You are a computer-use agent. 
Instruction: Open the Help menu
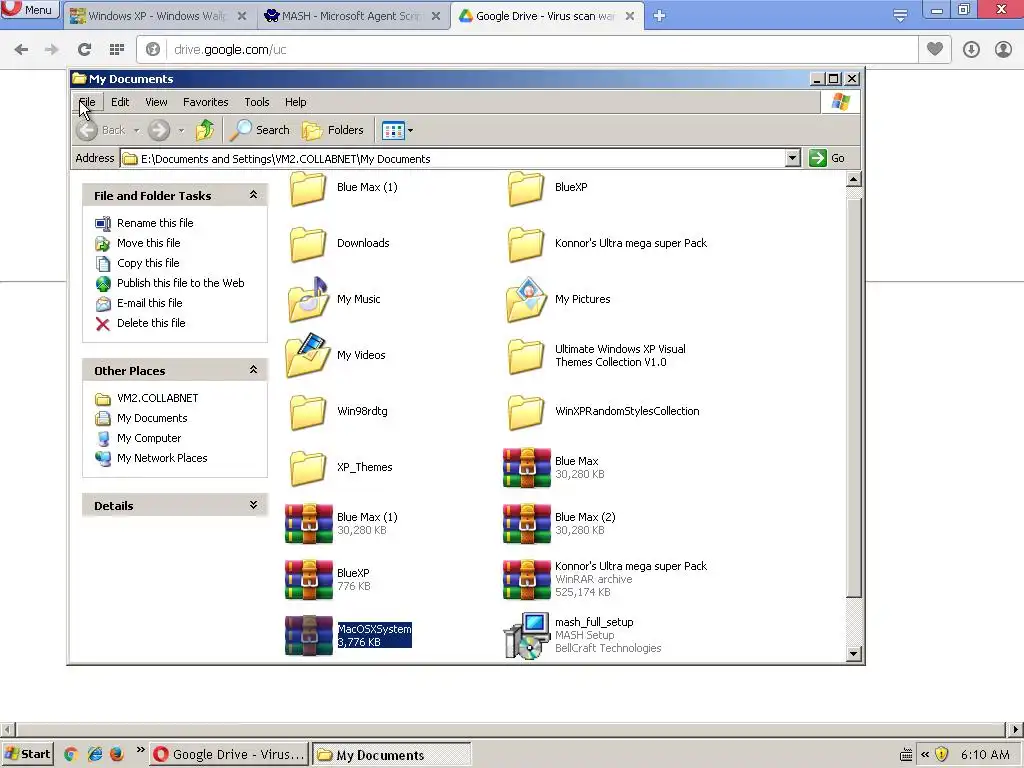click(296, 102)
